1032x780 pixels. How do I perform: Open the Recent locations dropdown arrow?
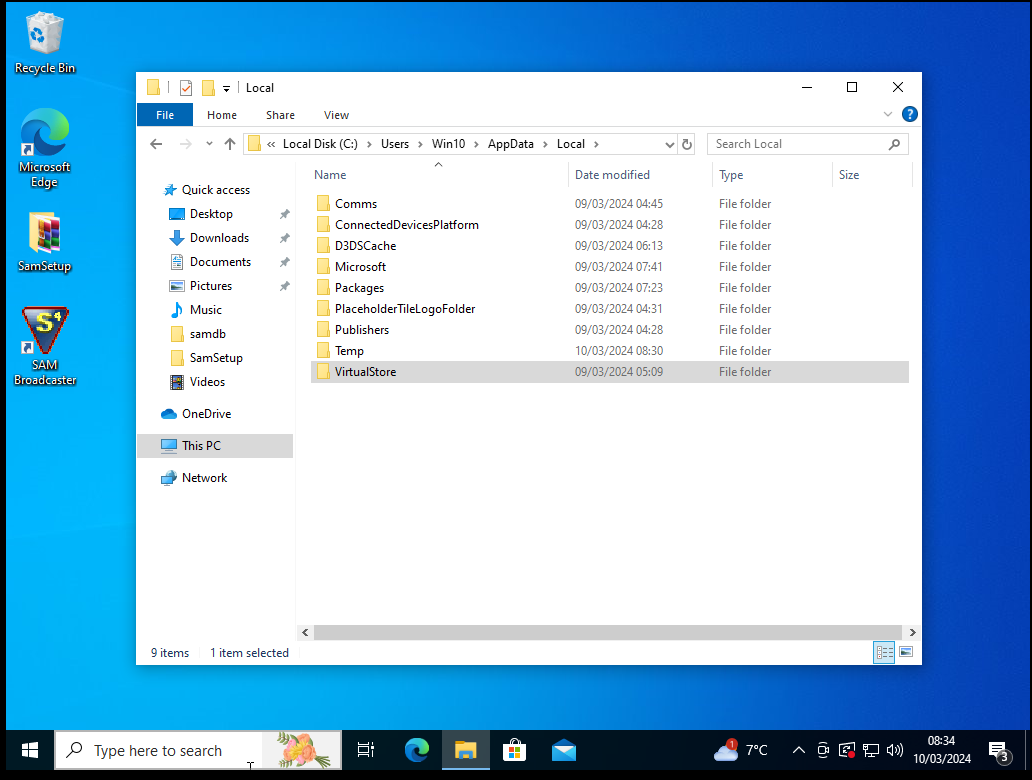point(209,144)
